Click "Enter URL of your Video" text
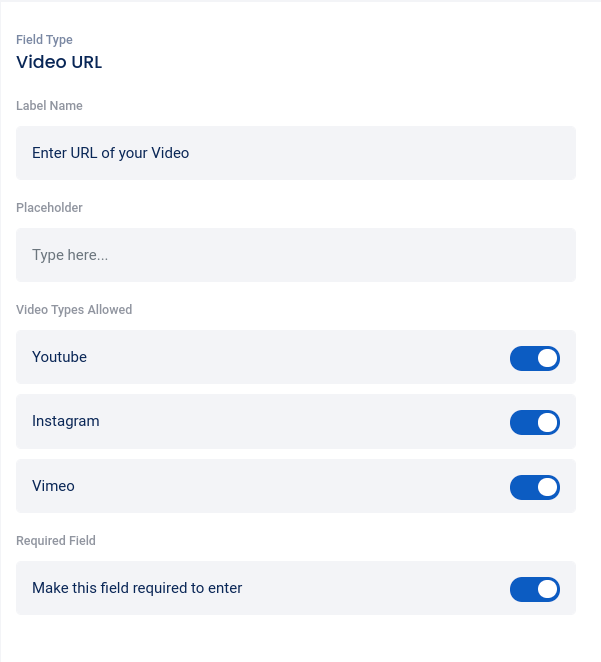601x662 pixels. 110,153
